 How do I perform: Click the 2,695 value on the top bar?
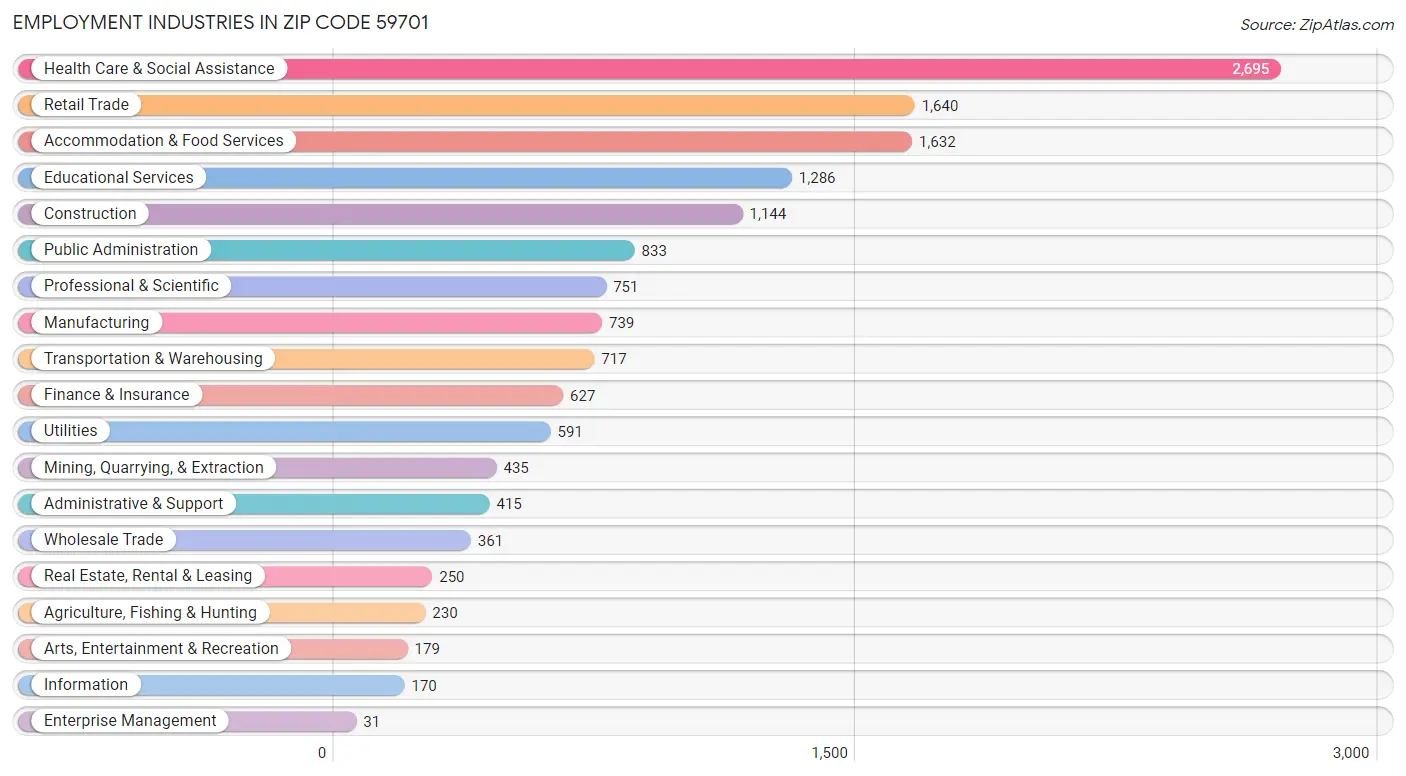point(1250,69)
